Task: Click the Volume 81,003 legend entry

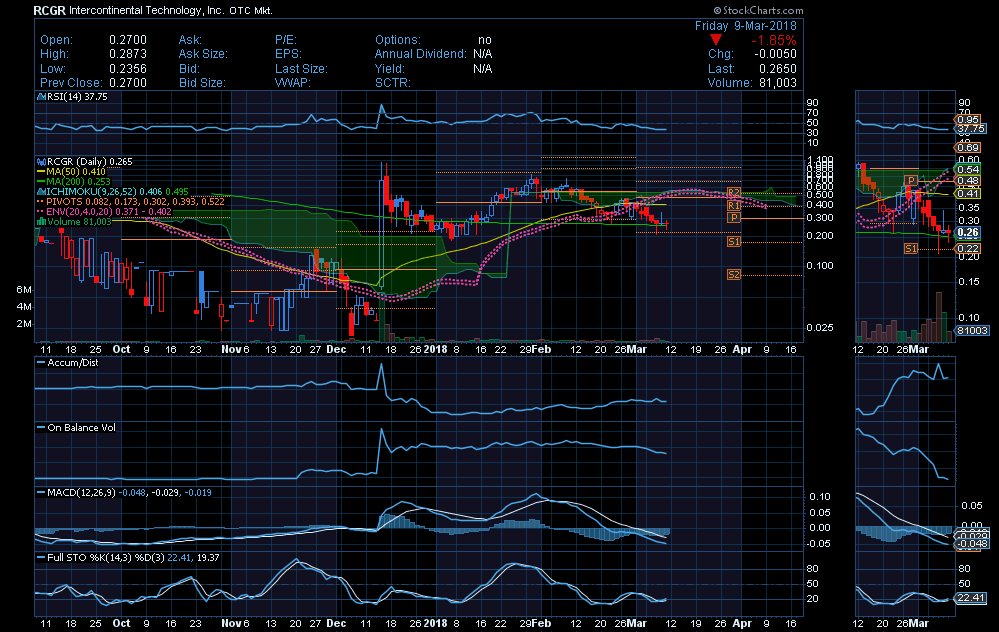Action: coord(74,222)
